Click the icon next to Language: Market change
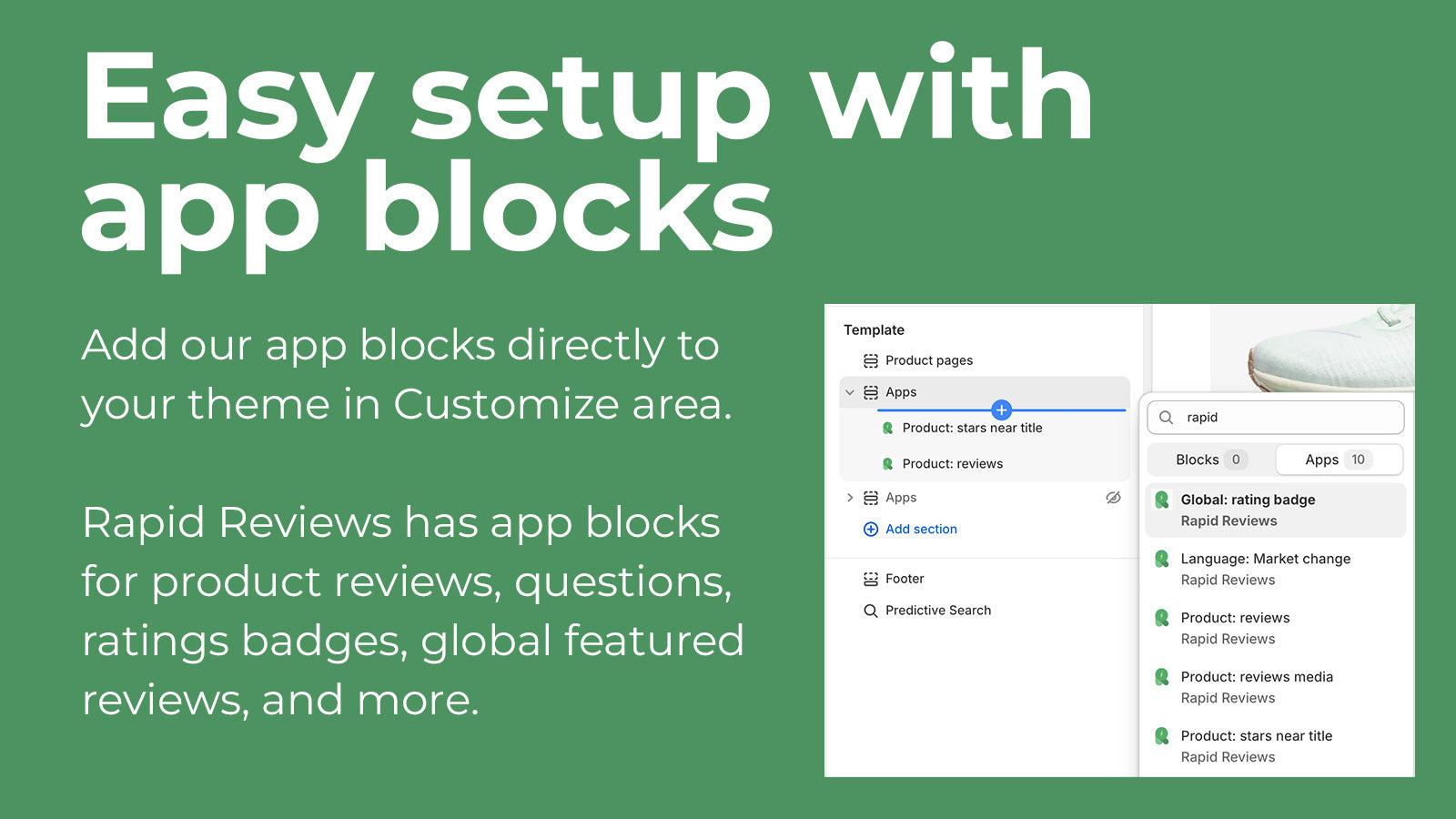 coord(1162,559)
